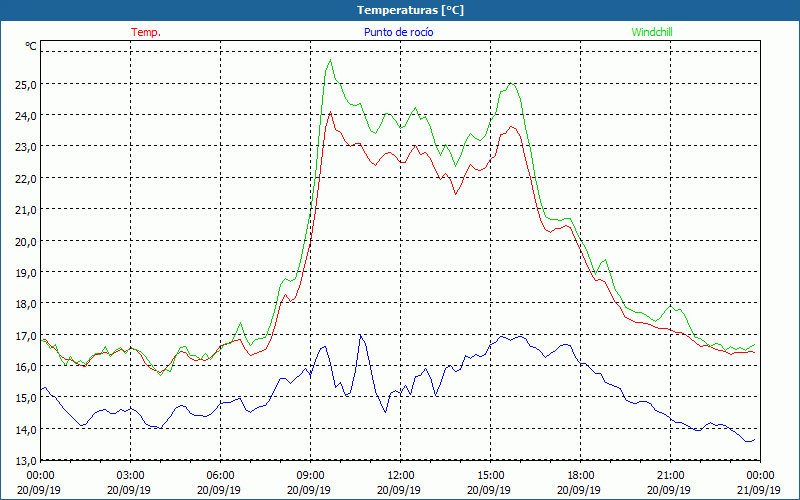Click the '12:00' time axis label

pyautogui.click(x=401, y=475)
